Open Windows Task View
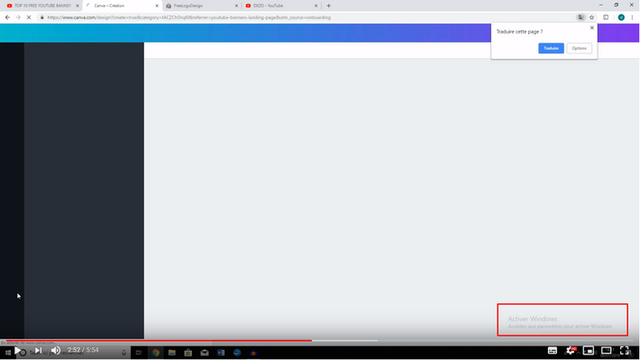This screenshot has height=361, width=640. coord(138,352)
